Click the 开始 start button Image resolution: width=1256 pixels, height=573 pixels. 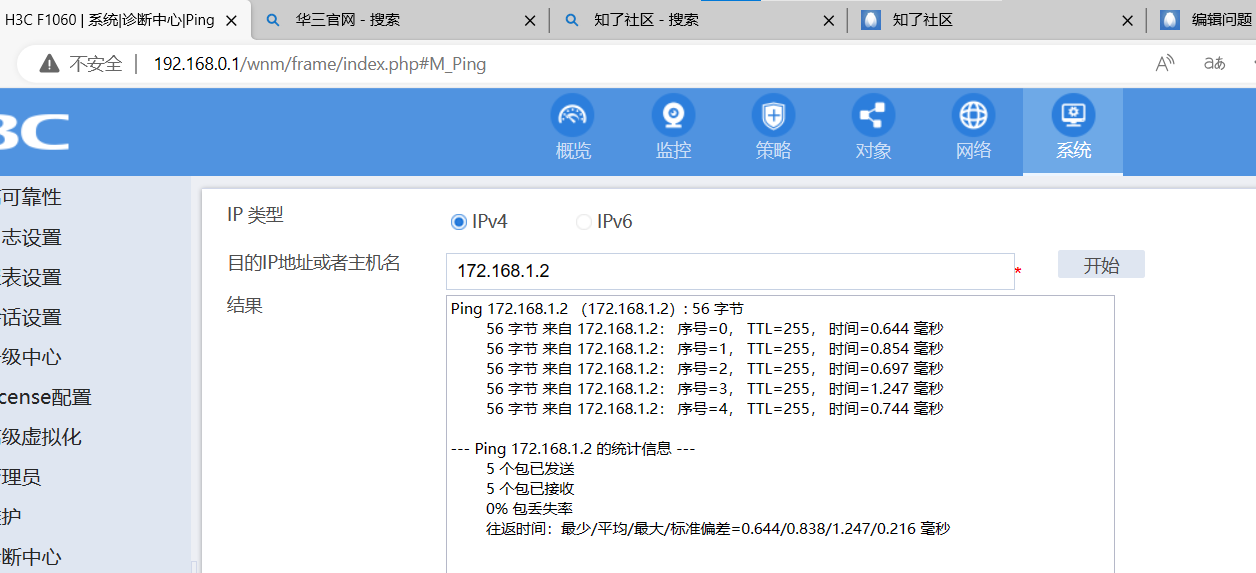[1101, 265]
